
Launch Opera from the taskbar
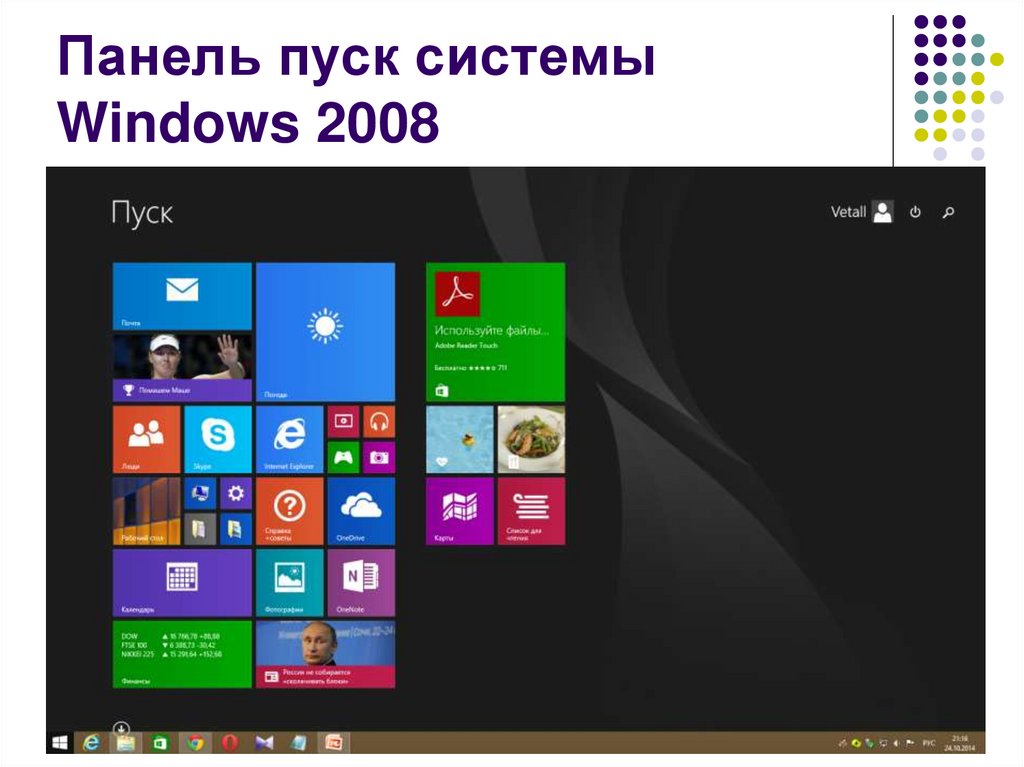pos(229,743)
